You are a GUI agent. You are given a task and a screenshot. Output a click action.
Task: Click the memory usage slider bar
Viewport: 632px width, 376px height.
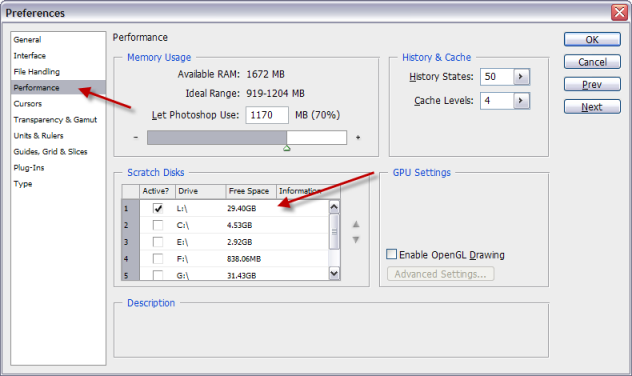247,137
